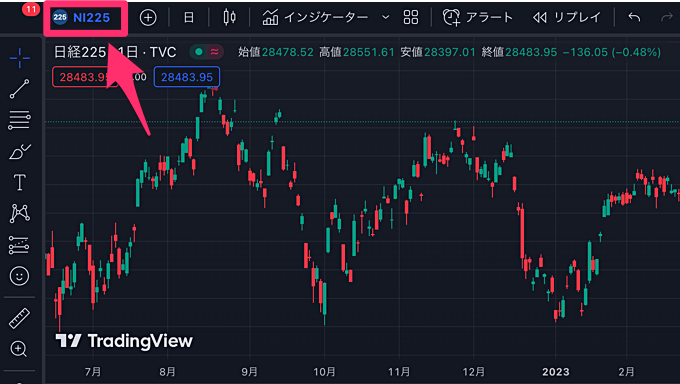680x384 pixels.
Task: Click the blue 28483.95 buy price button
Action: pyautogui.click(x=186, y=77)
